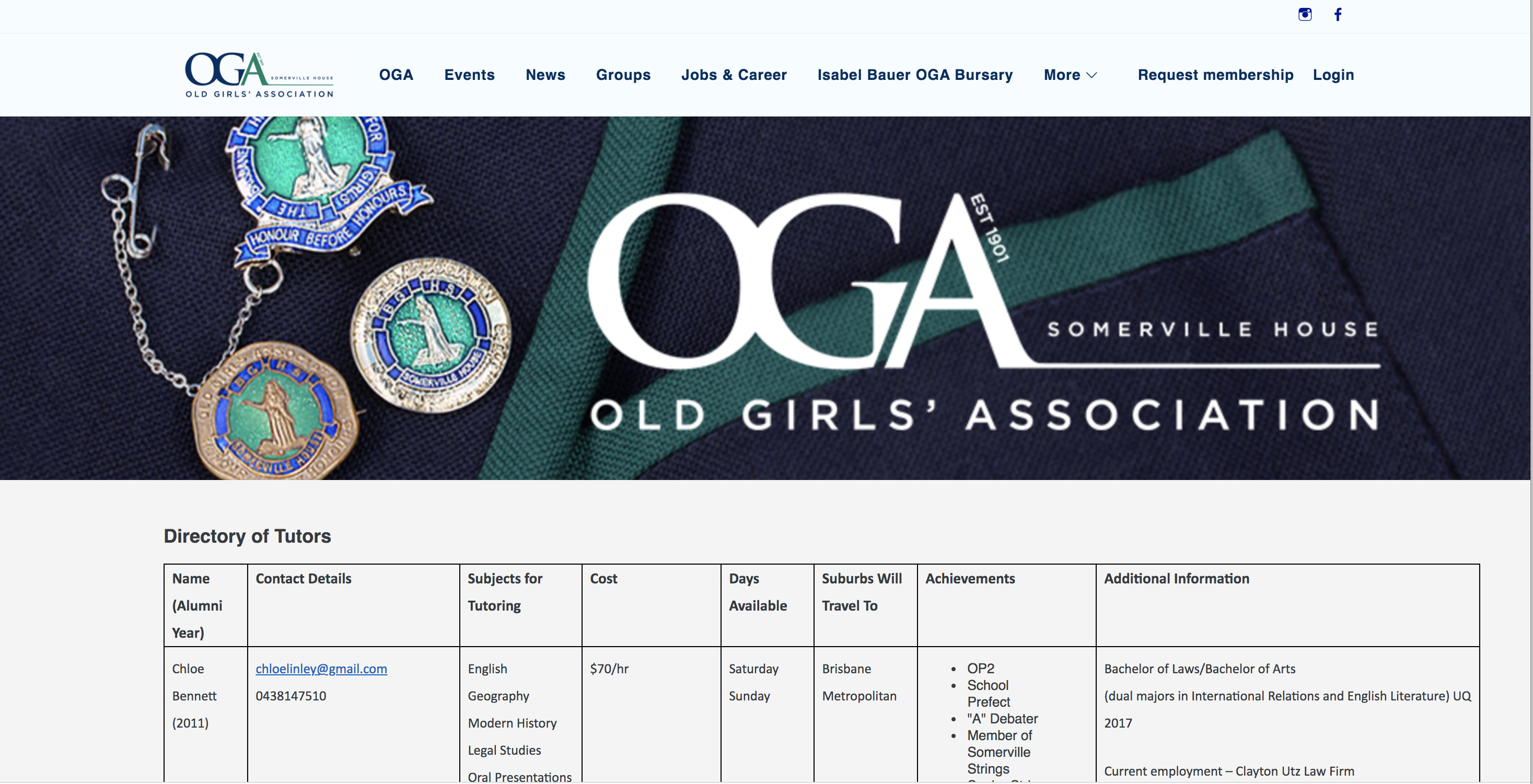Click the Sunday availability text
This screenshot has height=784, width=1533.
click(x=749, y=696)
